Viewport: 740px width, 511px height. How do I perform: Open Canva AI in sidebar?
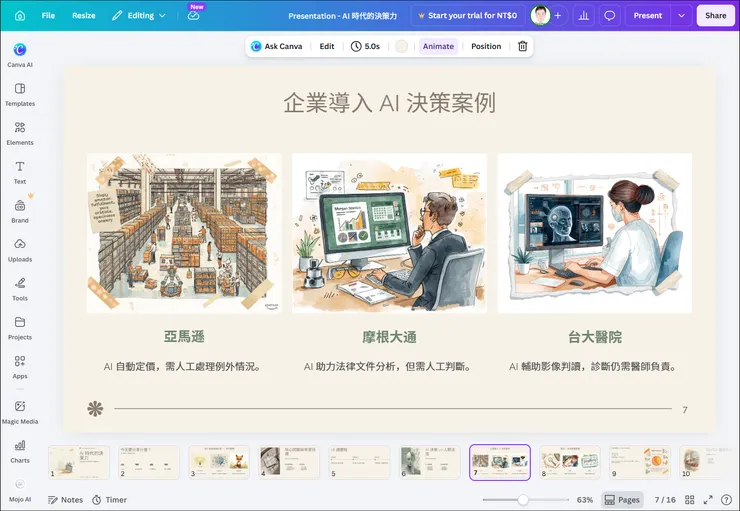click(x=20, y=55)
